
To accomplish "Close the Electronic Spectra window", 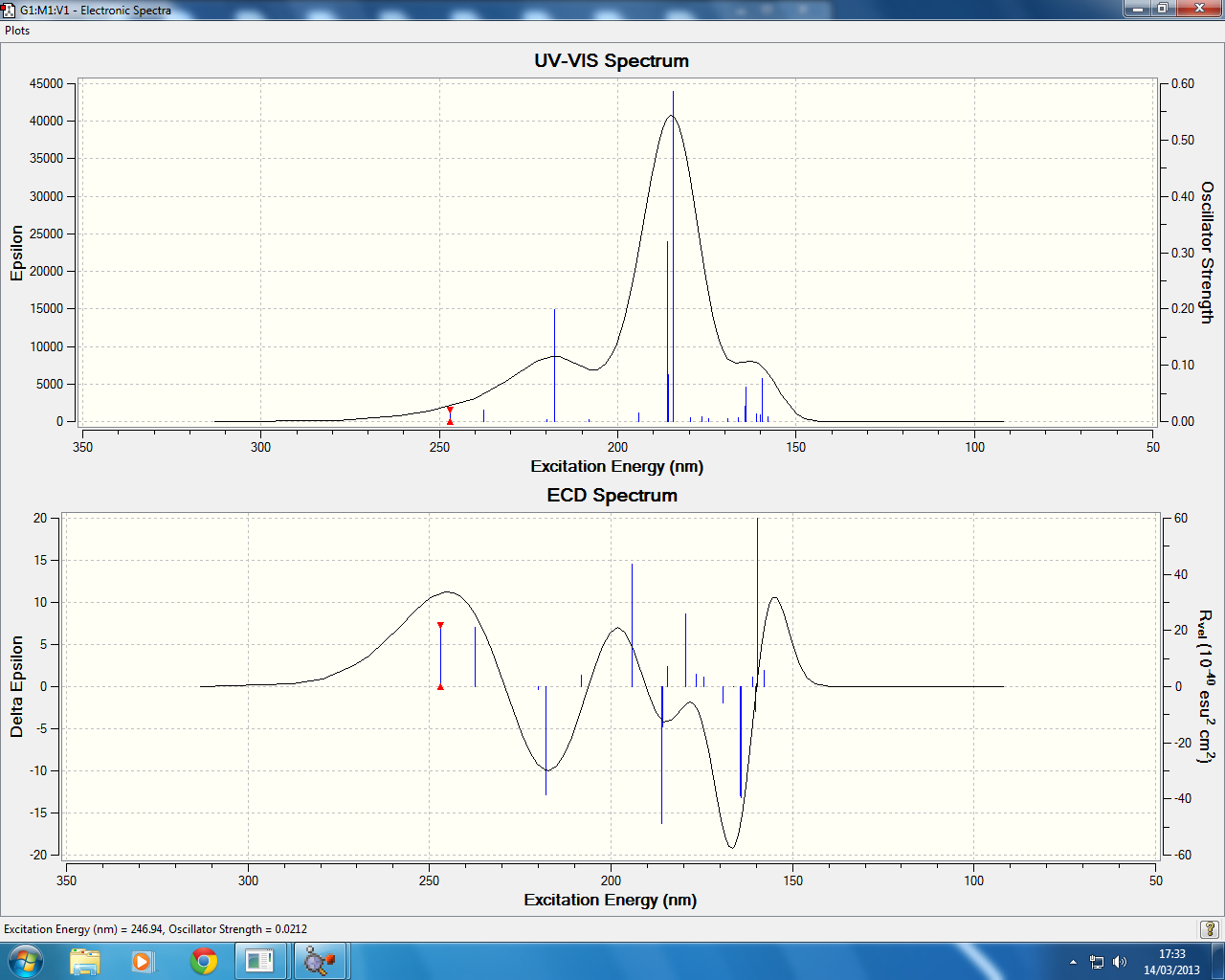I will (1199, 9).
